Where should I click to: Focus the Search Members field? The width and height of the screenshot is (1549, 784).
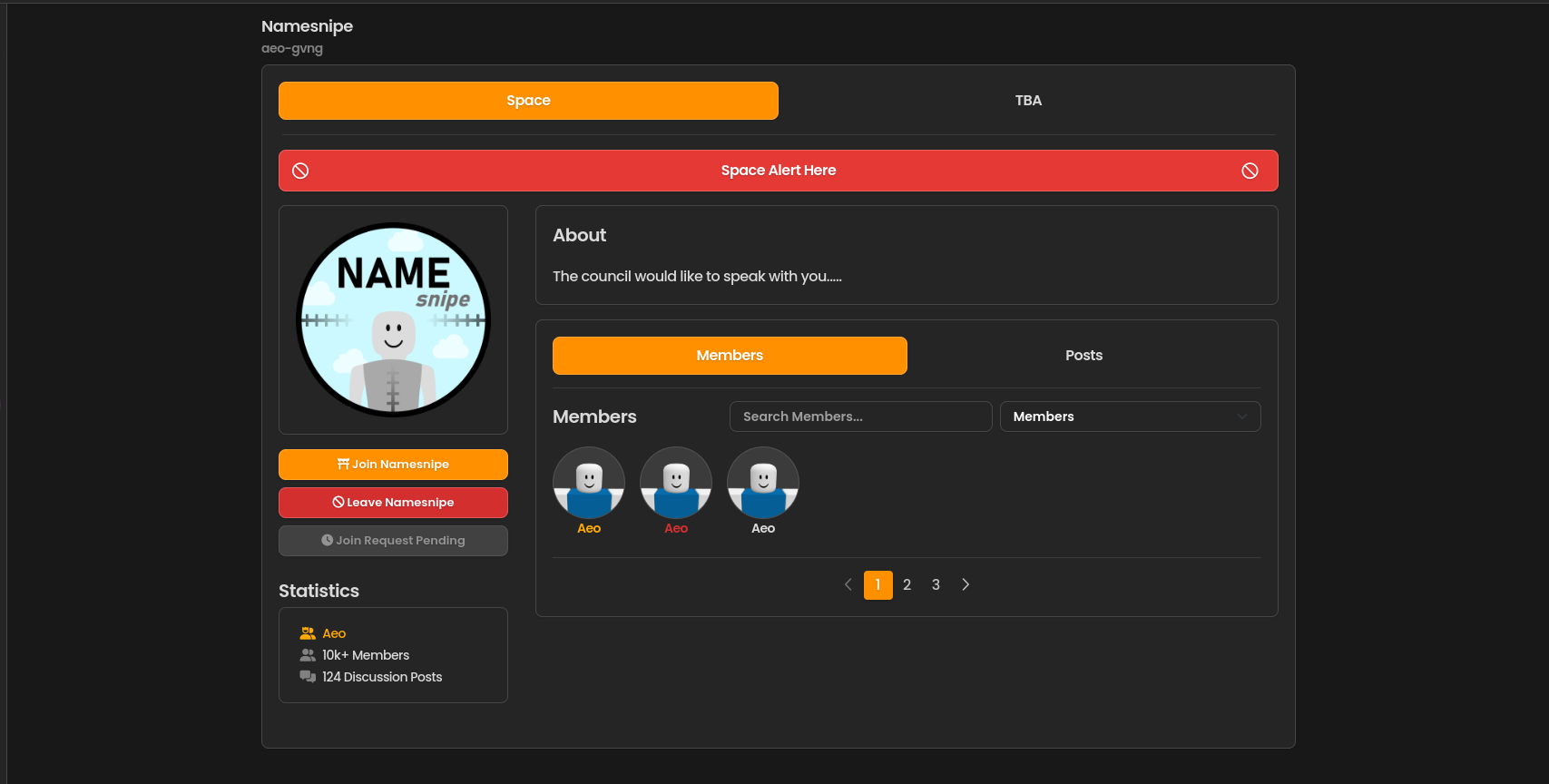pos(860,416)
